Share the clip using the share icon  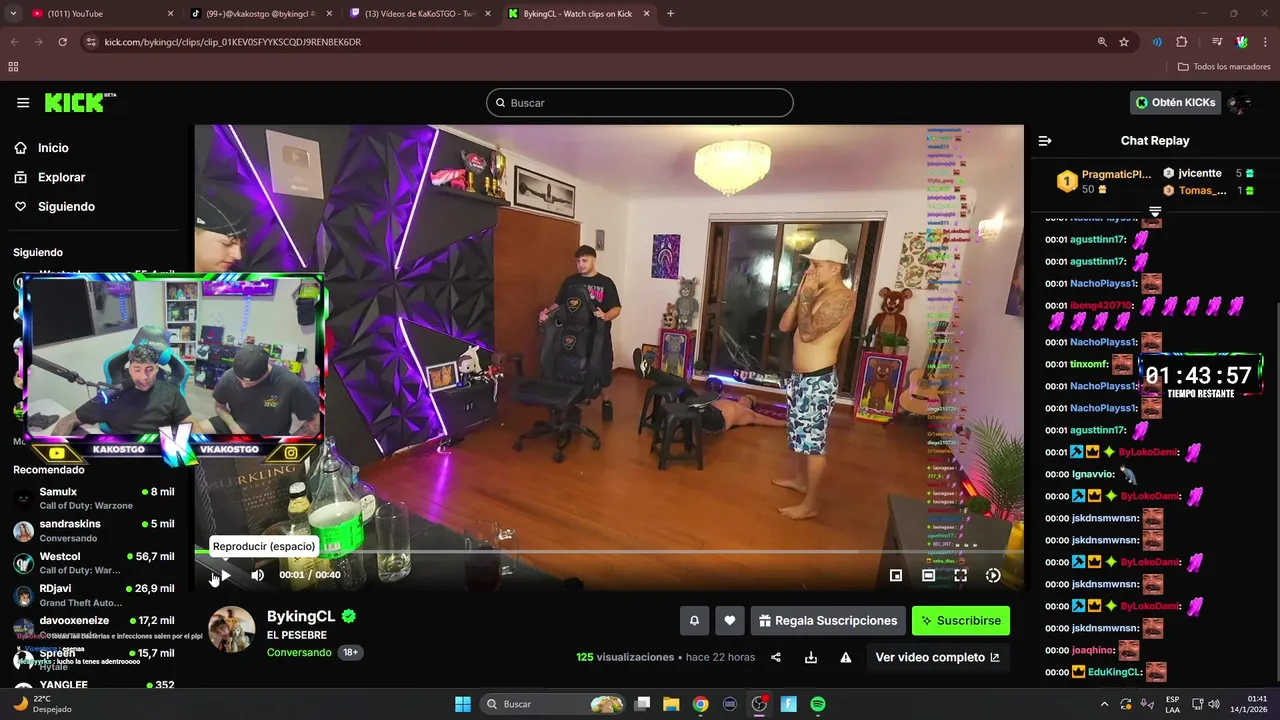pos(776,657)
